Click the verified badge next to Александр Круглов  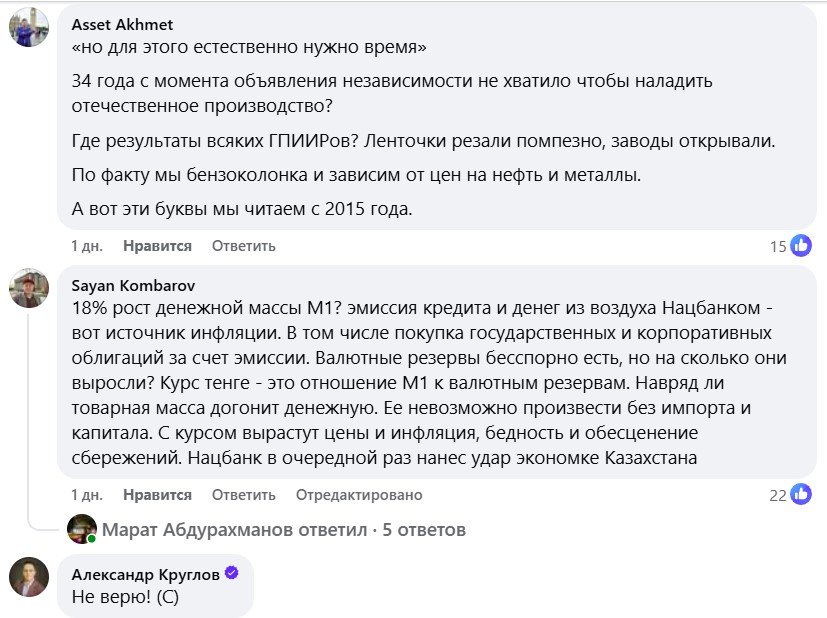(x=232, y=573)
